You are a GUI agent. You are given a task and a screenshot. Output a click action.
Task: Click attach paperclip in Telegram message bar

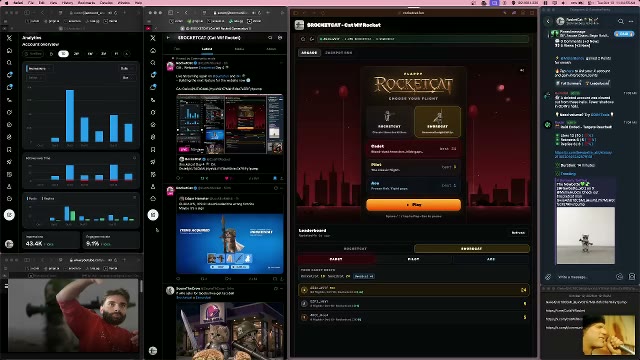pos(548,277)
